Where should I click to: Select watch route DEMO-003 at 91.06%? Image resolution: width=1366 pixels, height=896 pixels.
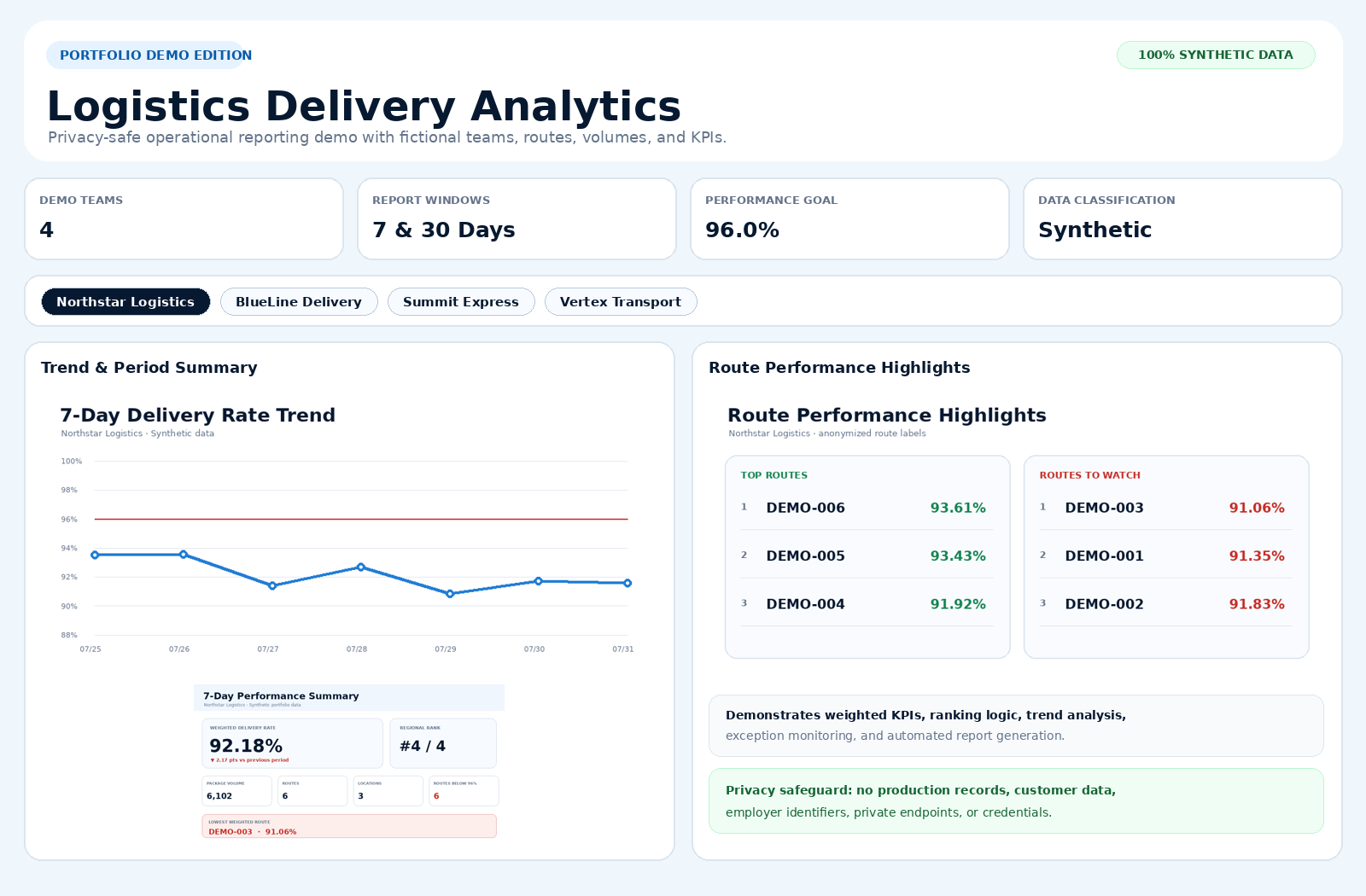coord(1166,508)
